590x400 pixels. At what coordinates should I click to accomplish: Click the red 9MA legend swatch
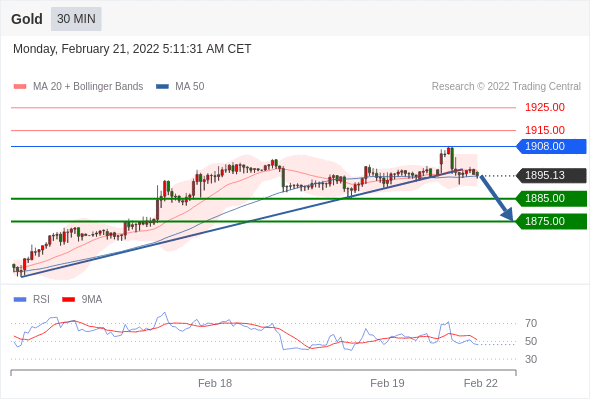(x=68, y=300)
